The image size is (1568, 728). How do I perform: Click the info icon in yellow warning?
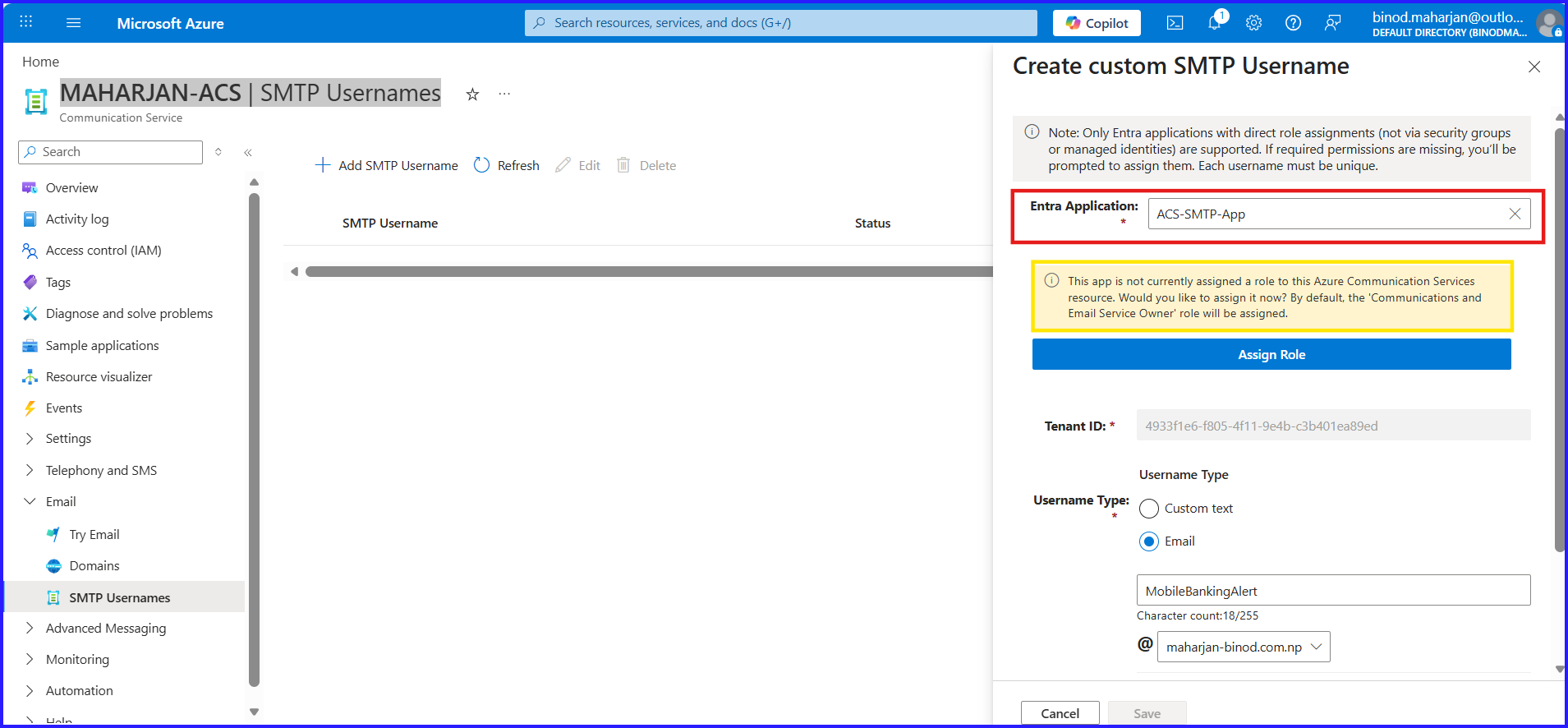pos(1051,281)
